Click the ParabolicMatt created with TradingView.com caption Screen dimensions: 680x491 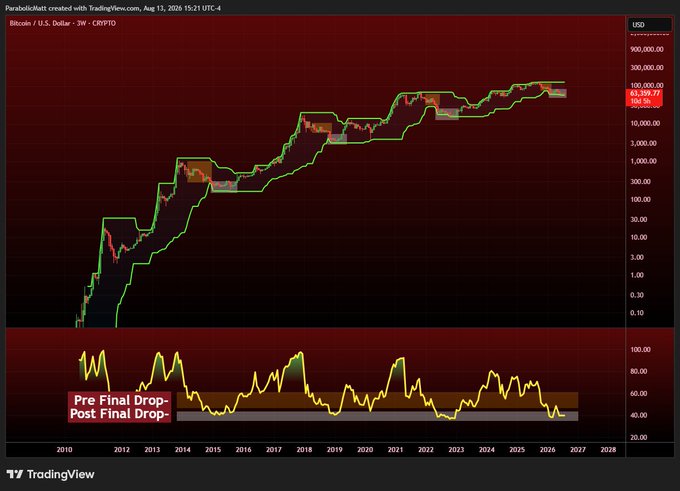(x=113, y=8)
